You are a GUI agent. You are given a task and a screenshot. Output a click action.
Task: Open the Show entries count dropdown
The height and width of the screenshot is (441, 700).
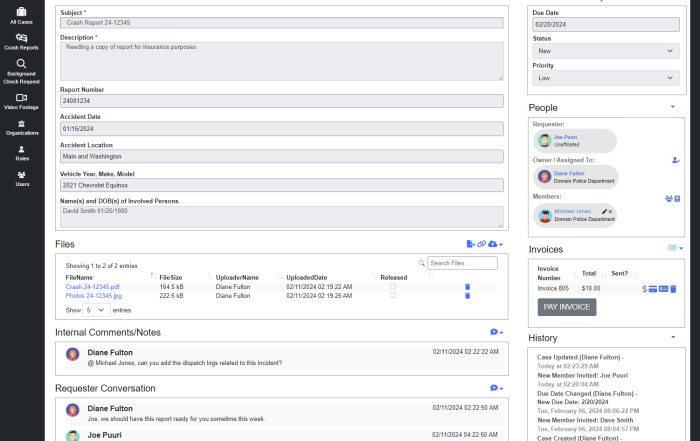click(x=96, y=310)
